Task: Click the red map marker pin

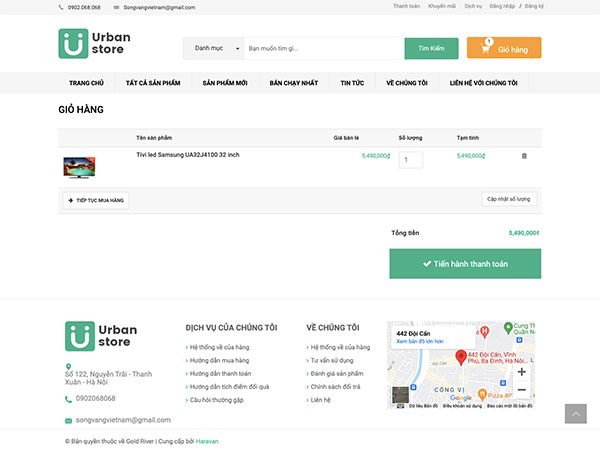Action: point(461,357)
